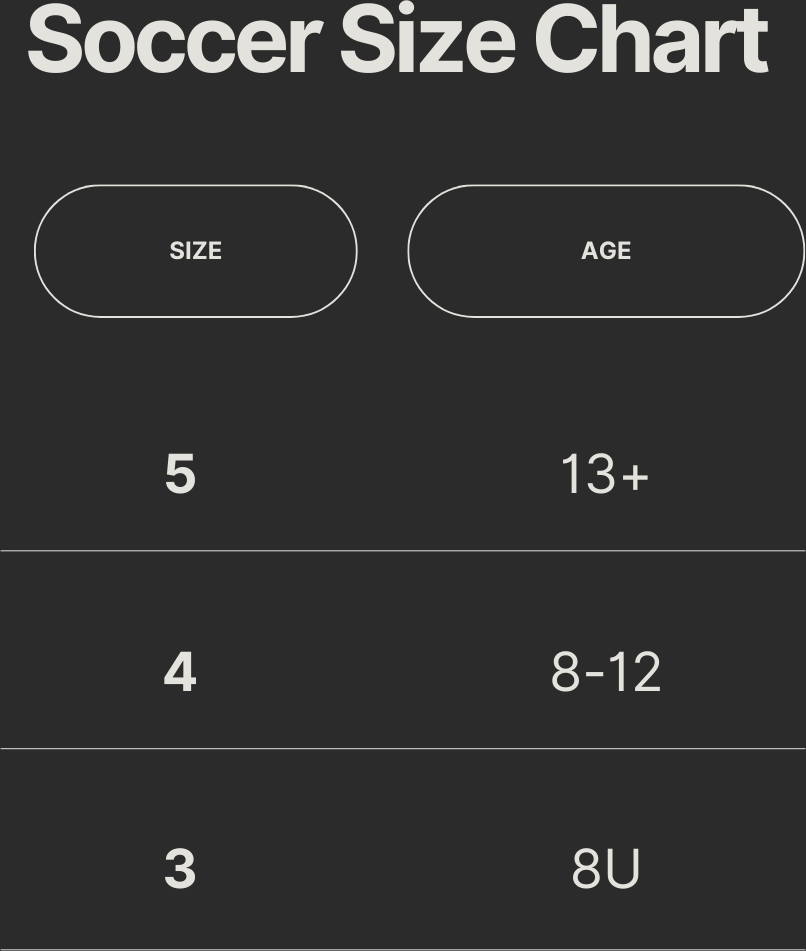This screenshot has width=806, height=951.
Task: Click the SIZE column header pill
Action: coord(196,251)
